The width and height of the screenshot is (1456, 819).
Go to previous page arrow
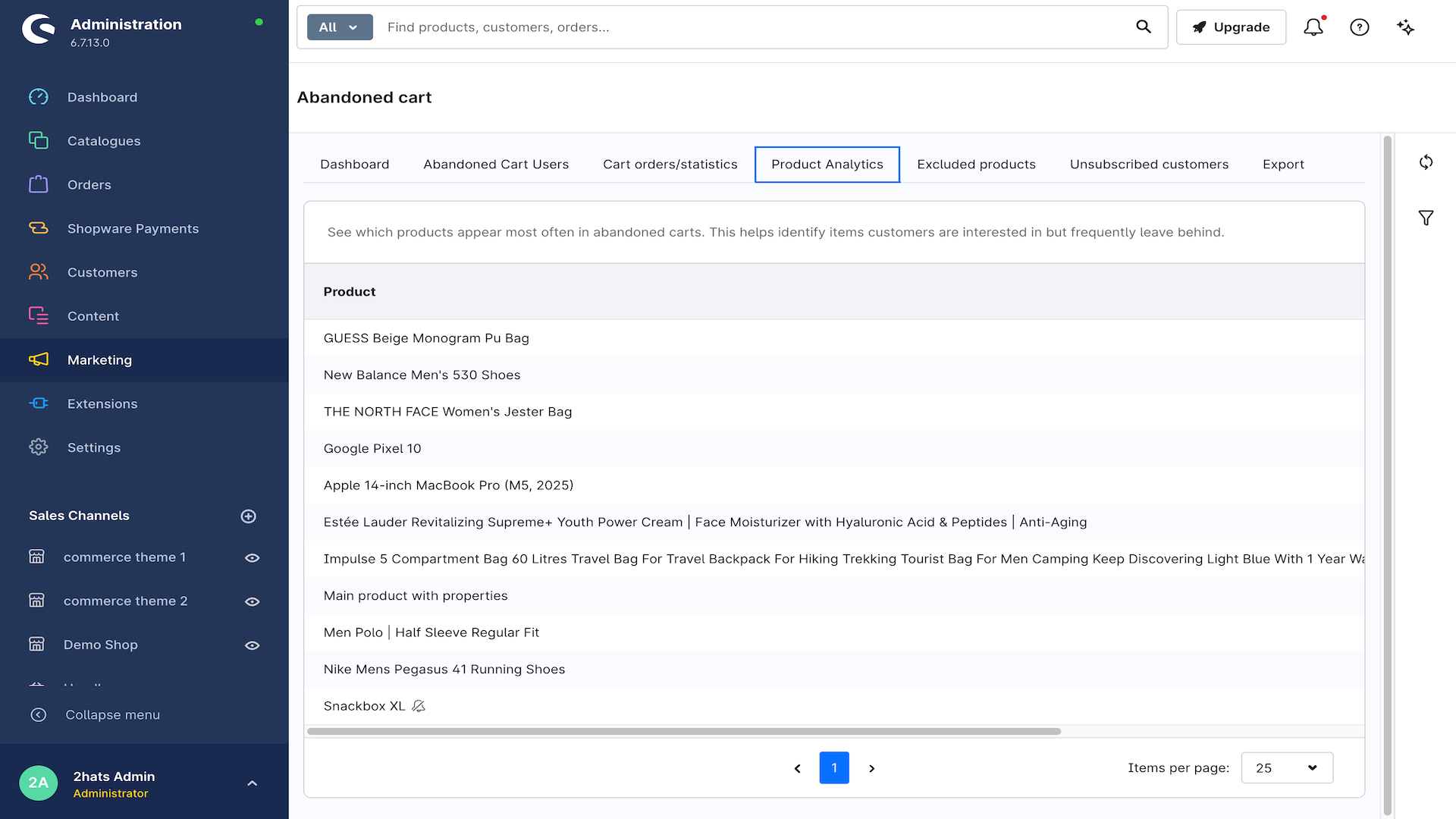(797, 769)
